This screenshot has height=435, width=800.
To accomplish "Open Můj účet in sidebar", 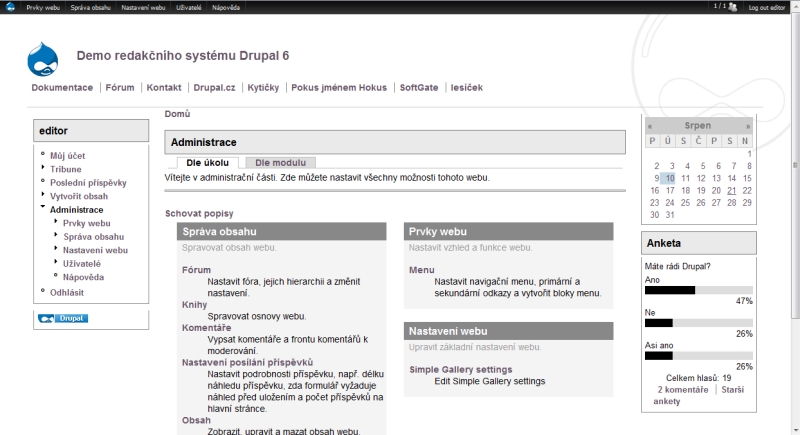I will 67,156.
